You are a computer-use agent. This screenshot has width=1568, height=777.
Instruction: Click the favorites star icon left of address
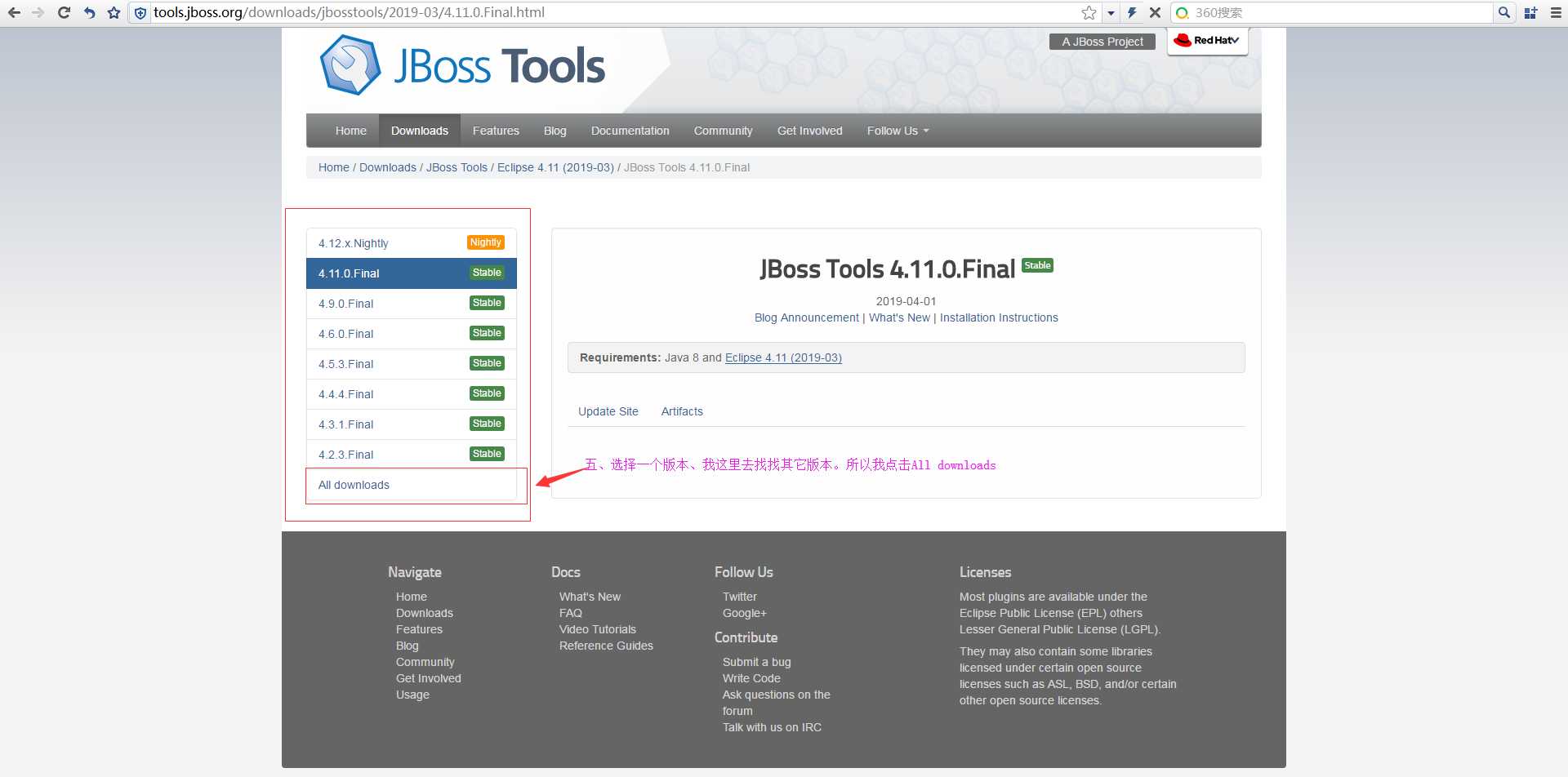point(114,12)
